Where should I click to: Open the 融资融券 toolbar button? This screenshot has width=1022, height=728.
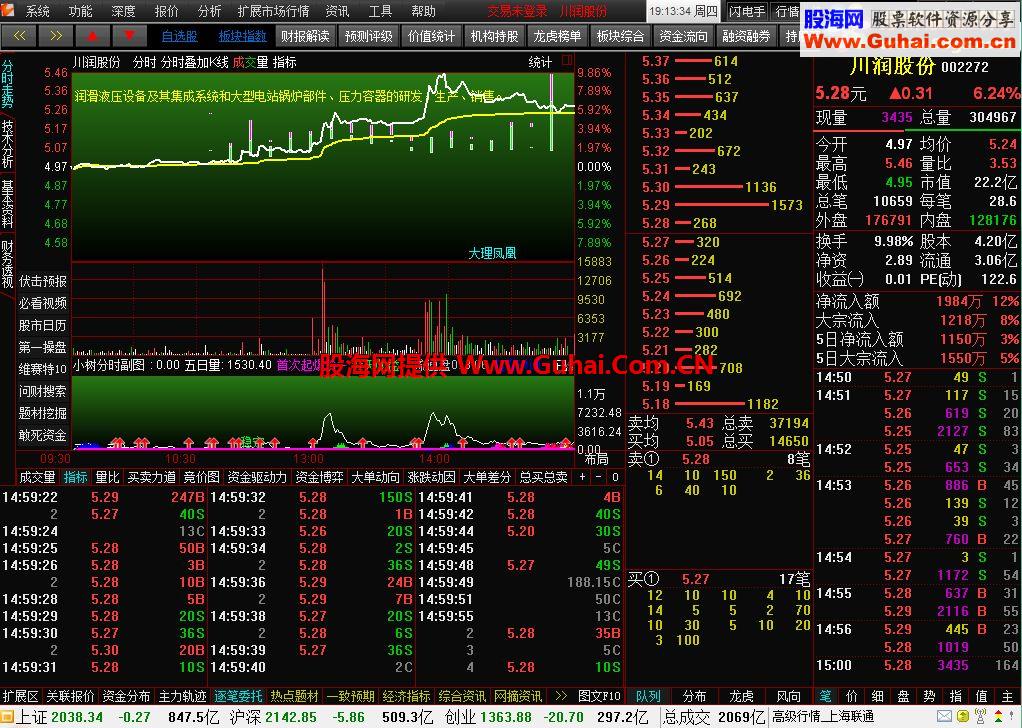tap(746, 36)
